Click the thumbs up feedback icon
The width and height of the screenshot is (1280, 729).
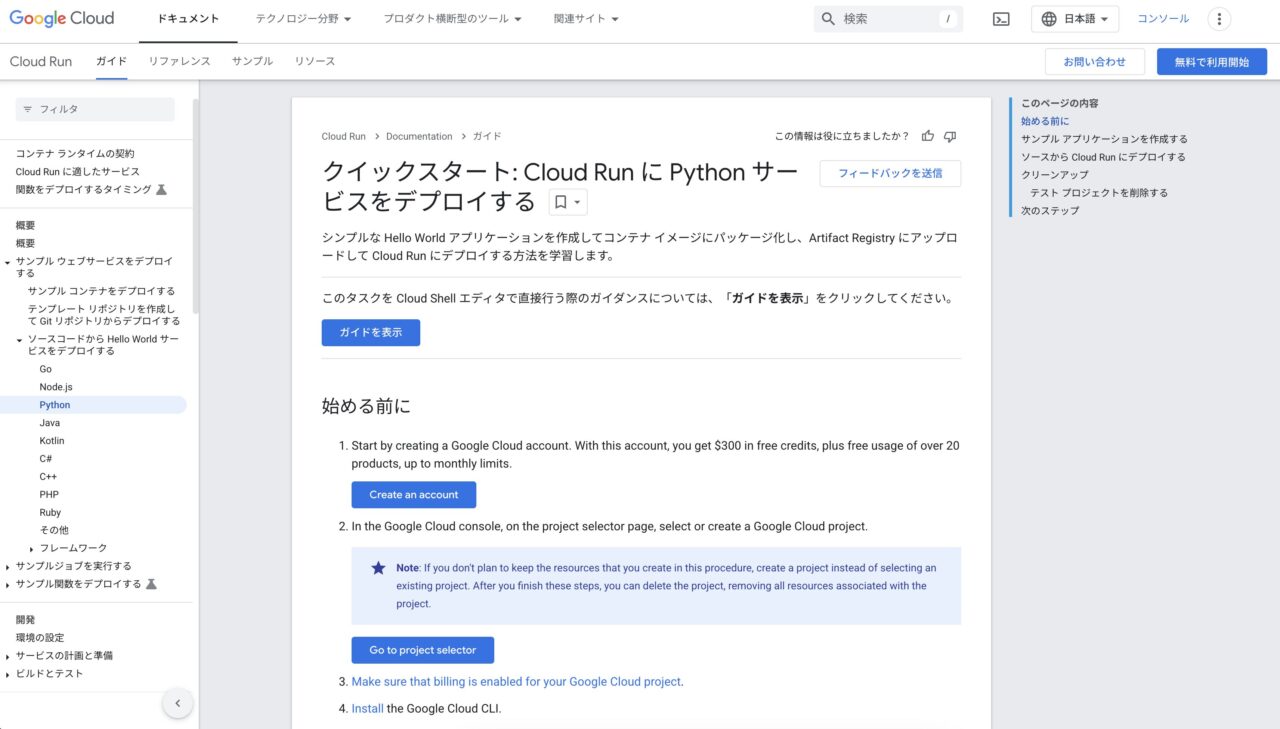928,136
